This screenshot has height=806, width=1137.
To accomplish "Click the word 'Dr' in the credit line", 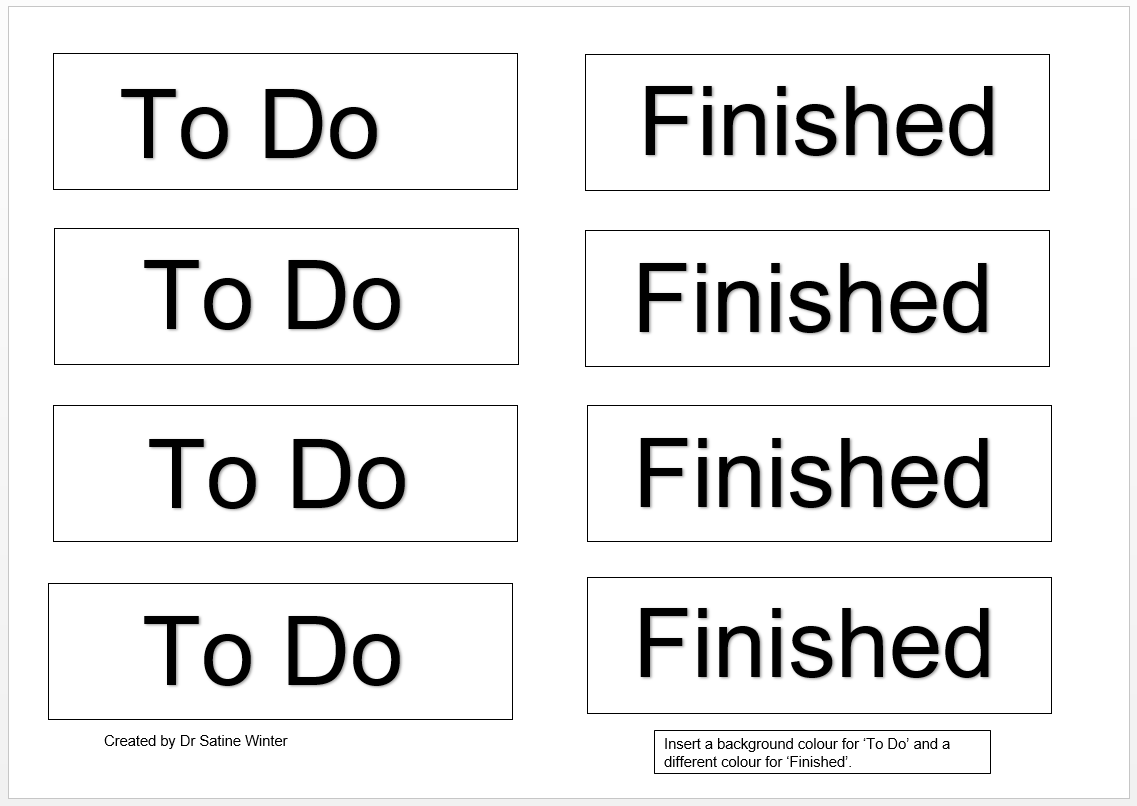I will (x=188, y=741).
